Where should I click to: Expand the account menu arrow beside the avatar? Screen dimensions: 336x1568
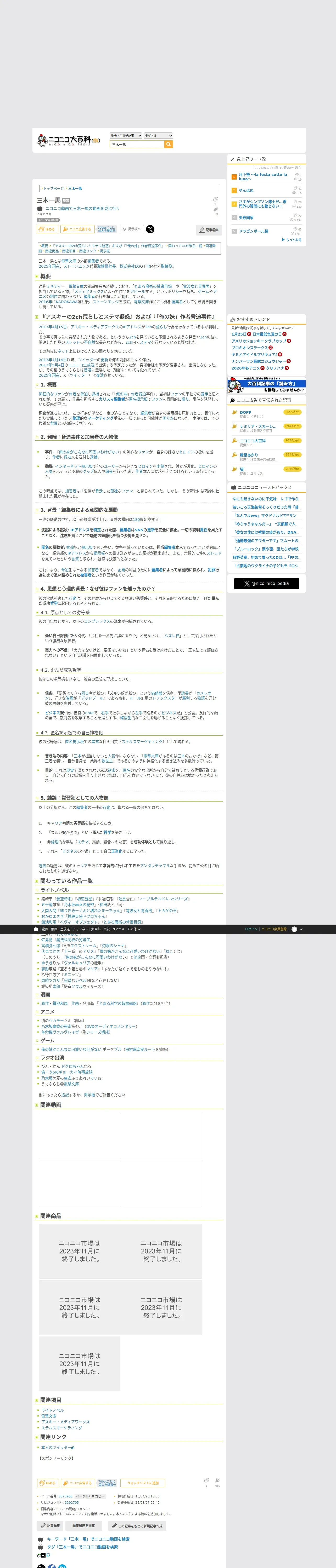point(301,930)
